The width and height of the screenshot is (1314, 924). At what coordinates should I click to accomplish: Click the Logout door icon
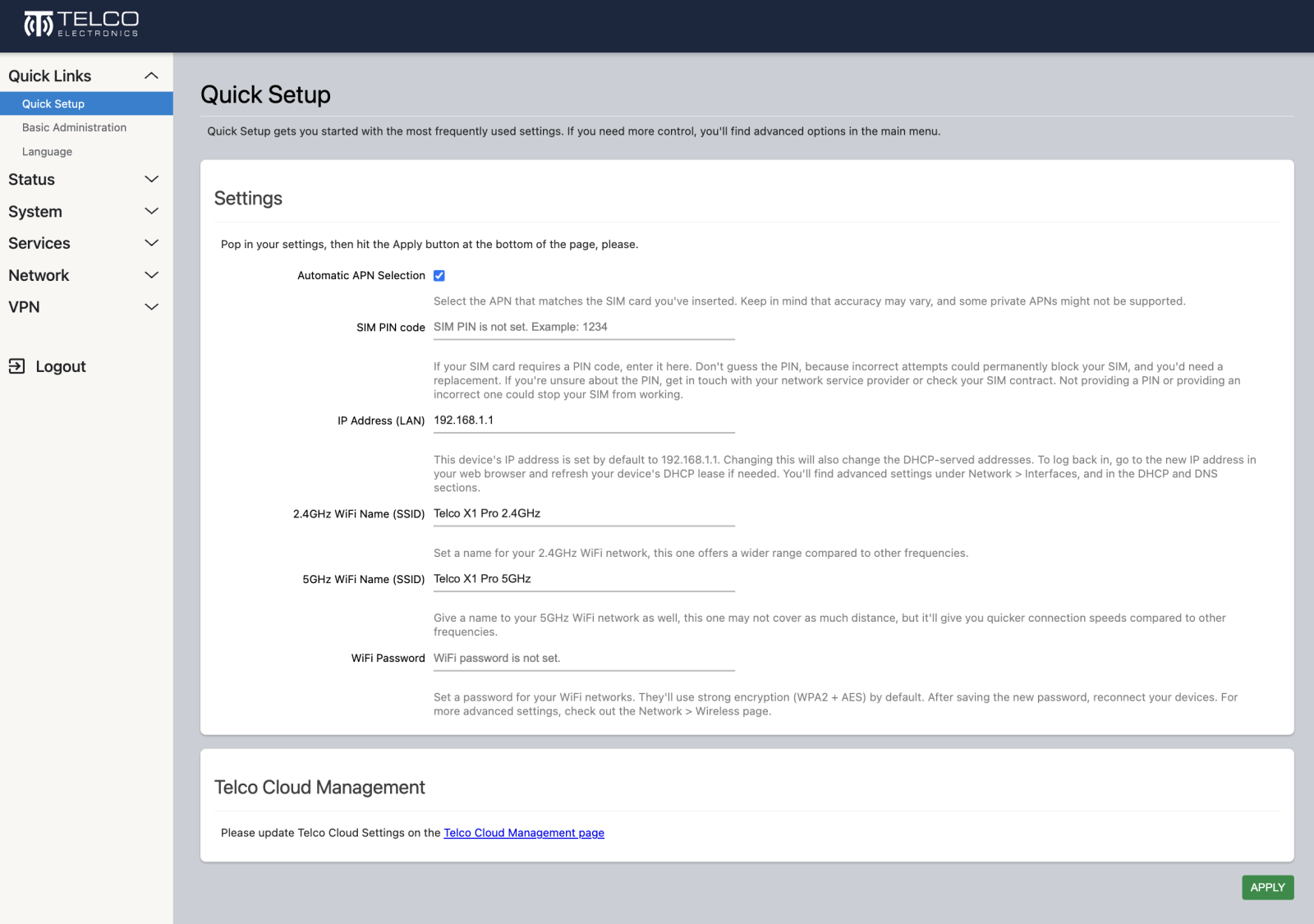(x=16, y=366)
